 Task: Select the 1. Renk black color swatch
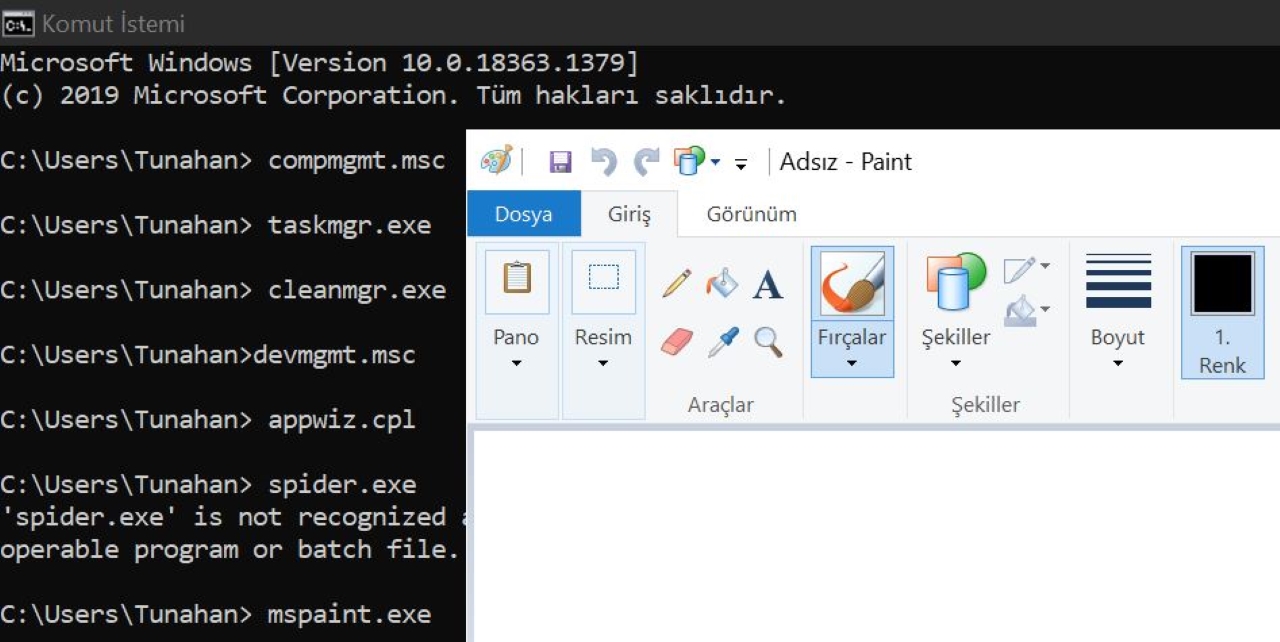click(x=1222, y=285)
